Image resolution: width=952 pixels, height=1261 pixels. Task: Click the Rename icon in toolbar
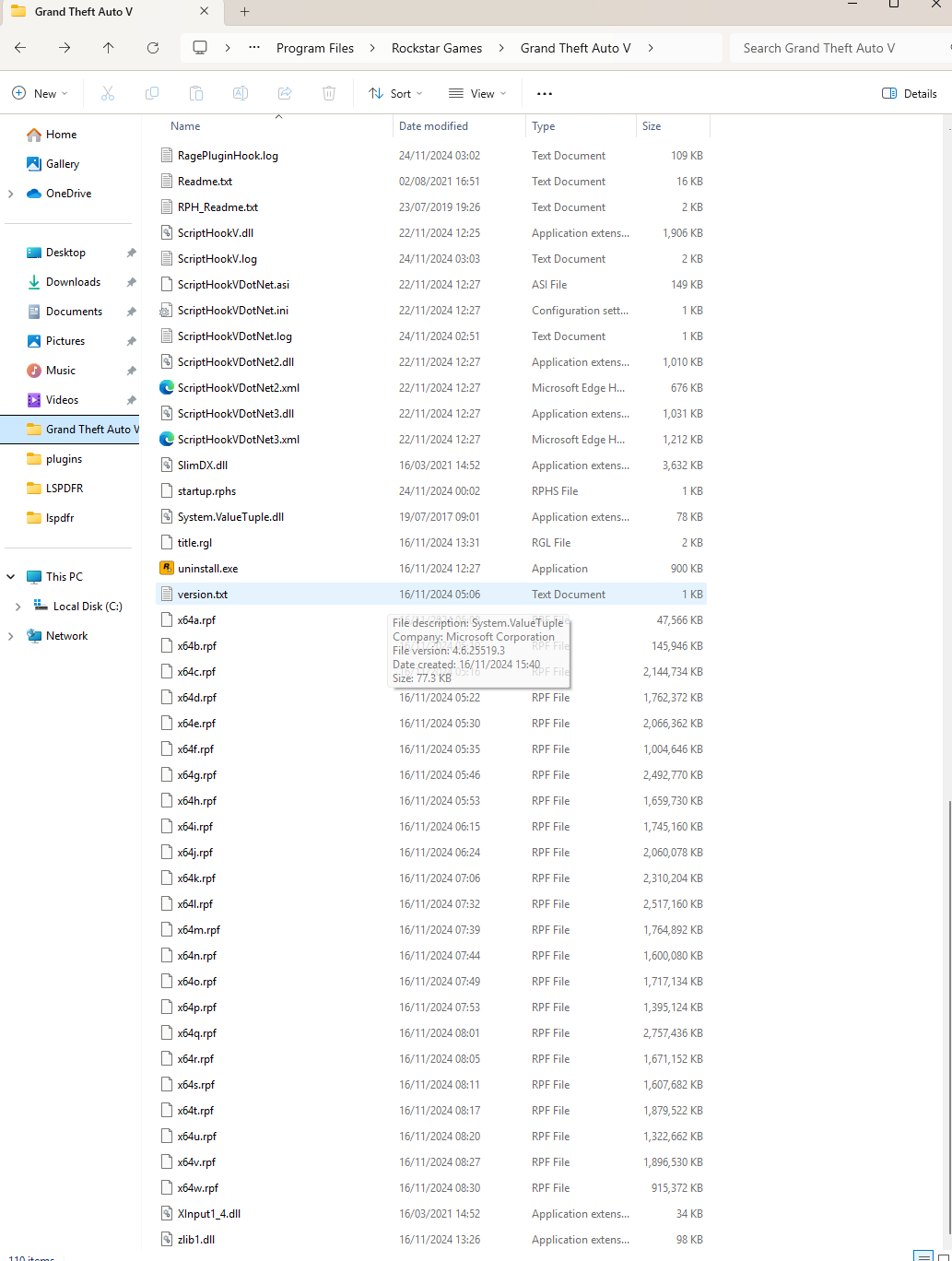[241, 93]
